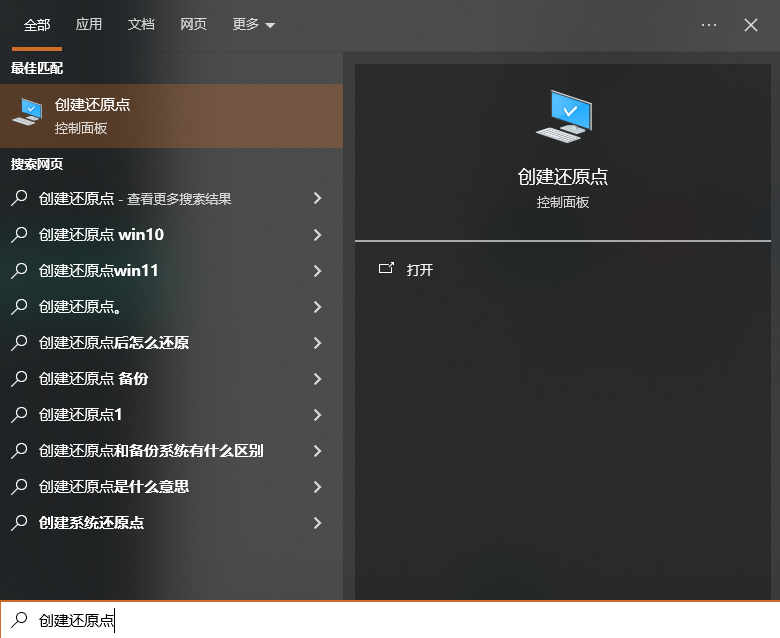Select the 创建还原点 win10 suggestion

point(171,234)
